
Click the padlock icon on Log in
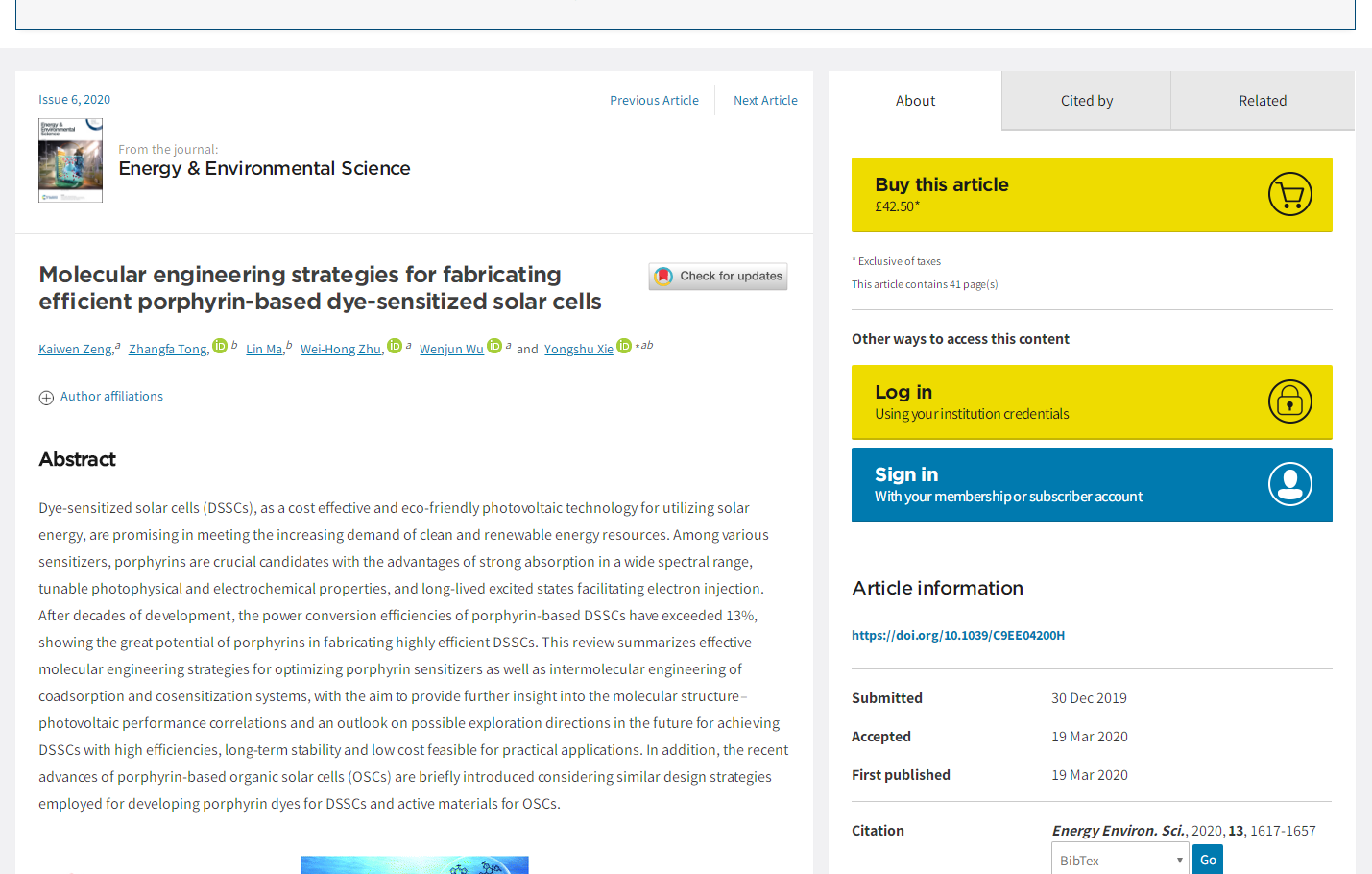[1289, 401]
